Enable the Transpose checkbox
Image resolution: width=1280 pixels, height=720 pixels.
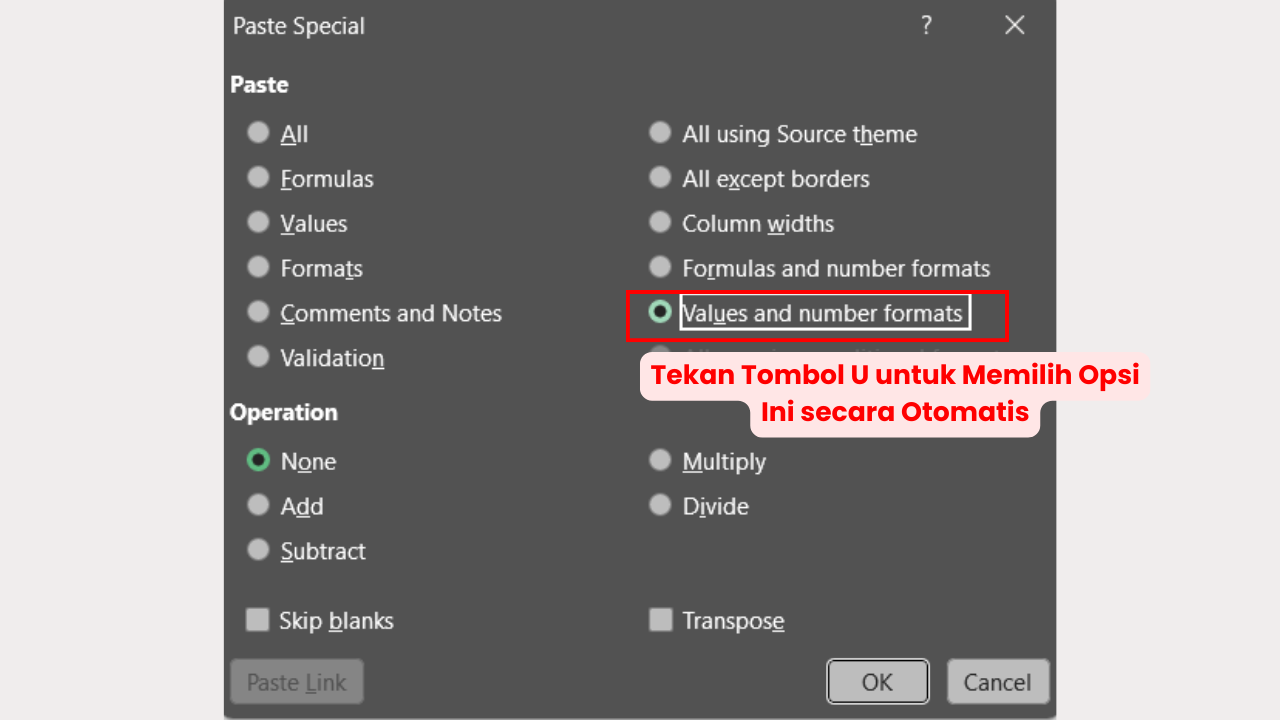point(660,619)
